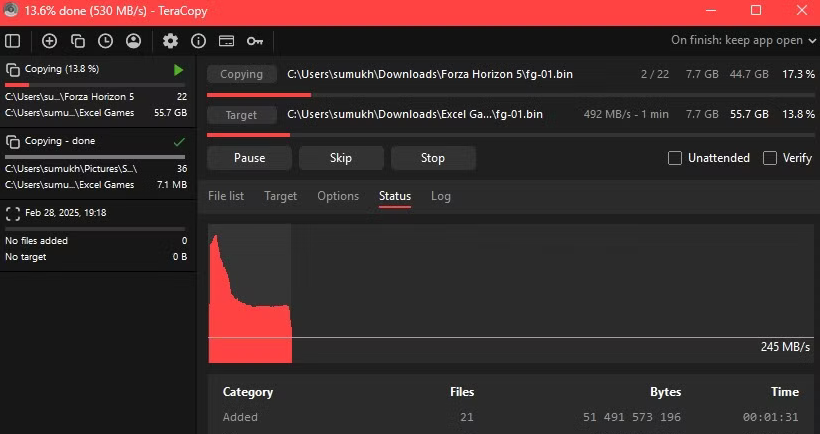Click the Category column header
This screenshot has width=820, height=434.
pyautogui.click(x=248, y=392)
